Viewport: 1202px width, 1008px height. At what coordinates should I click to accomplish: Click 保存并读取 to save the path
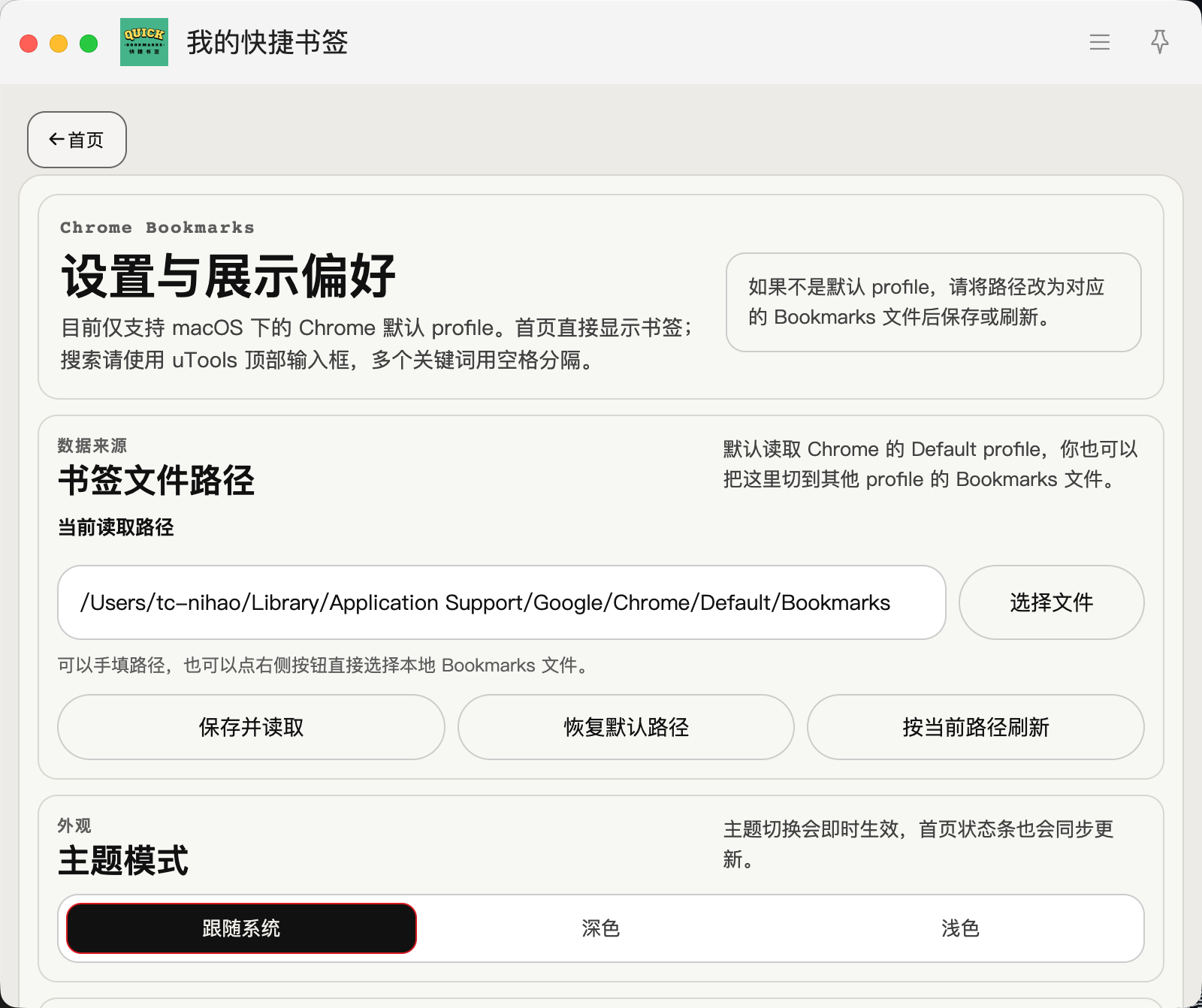[251, 727]
